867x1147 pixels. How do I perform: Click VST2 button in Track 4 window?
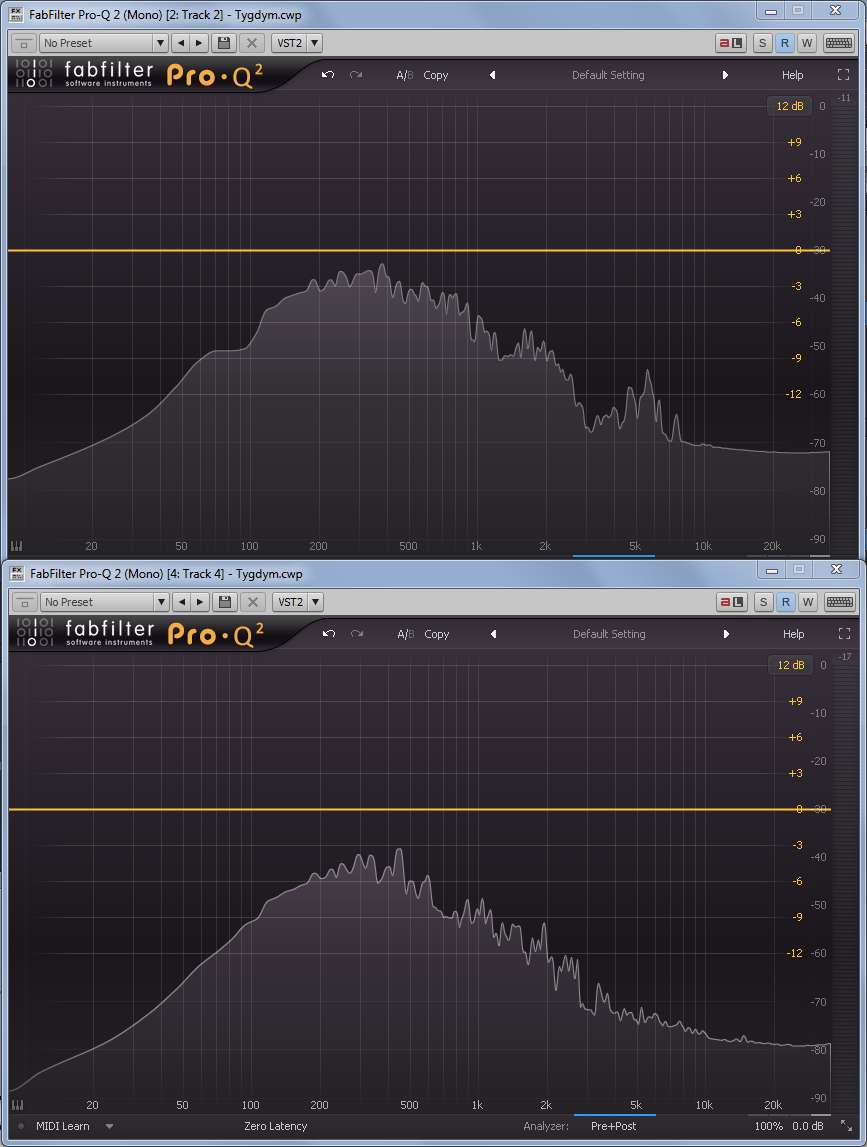click(x=290, y=602)
